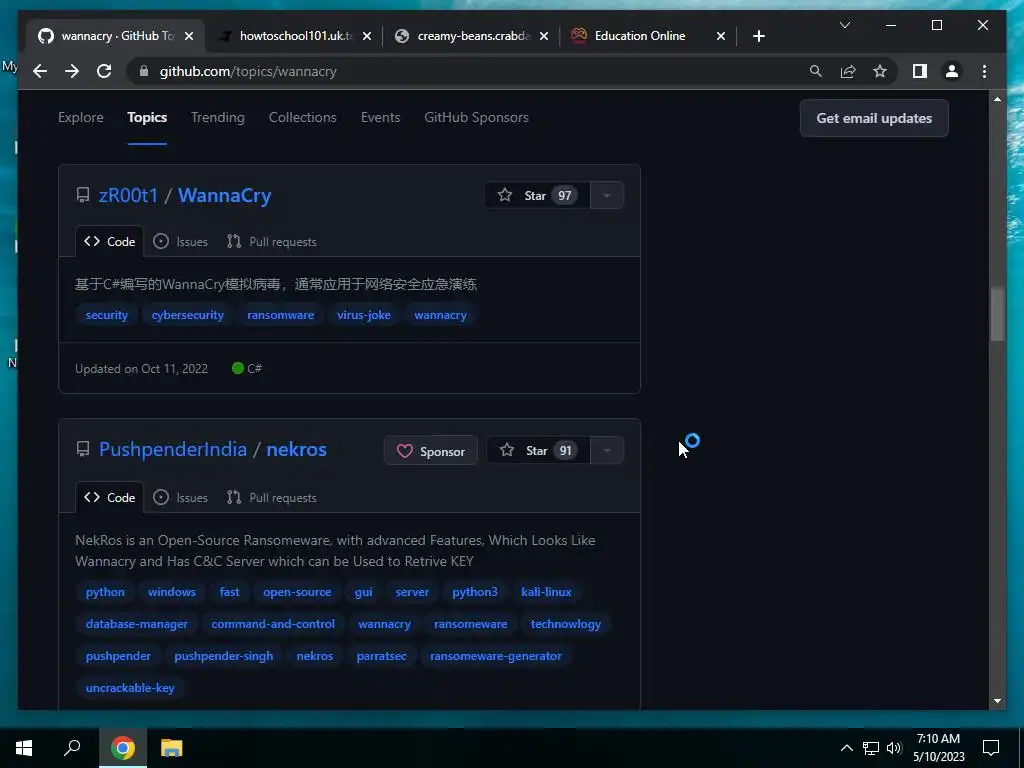Viewport: 1024px width, 768px height.
Task: Open File Explorer from taskbar
Action: (172, 748)
